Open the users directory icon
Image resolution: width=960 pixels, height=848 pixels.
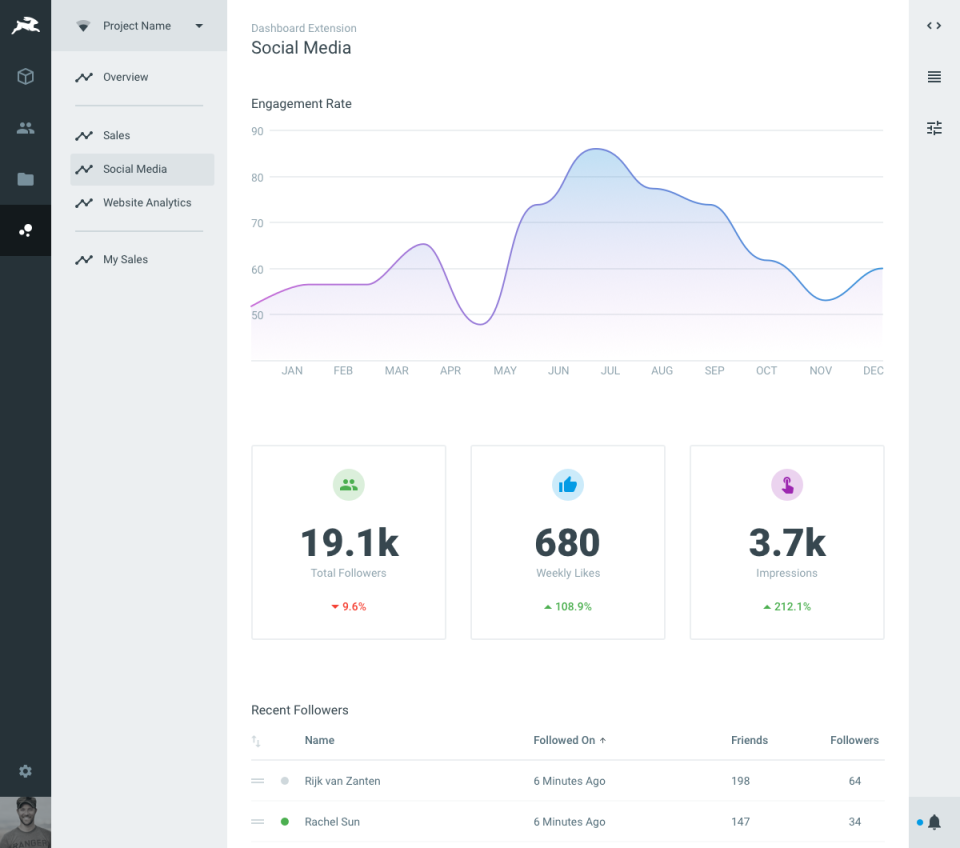coord(25,128)
